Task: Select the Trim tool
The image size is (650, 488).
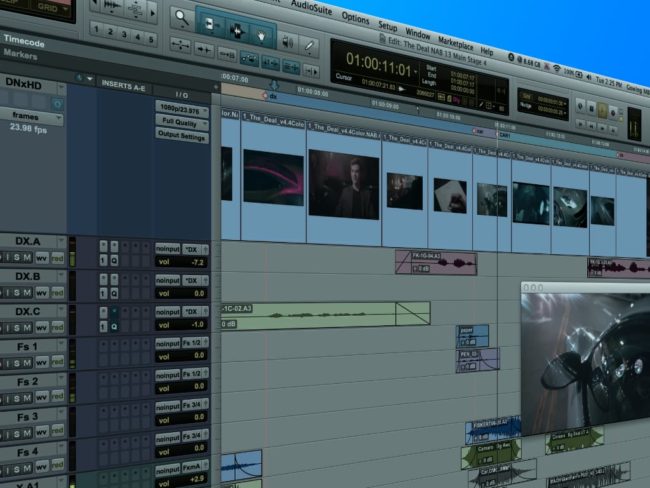Action: tap(210, 25)
